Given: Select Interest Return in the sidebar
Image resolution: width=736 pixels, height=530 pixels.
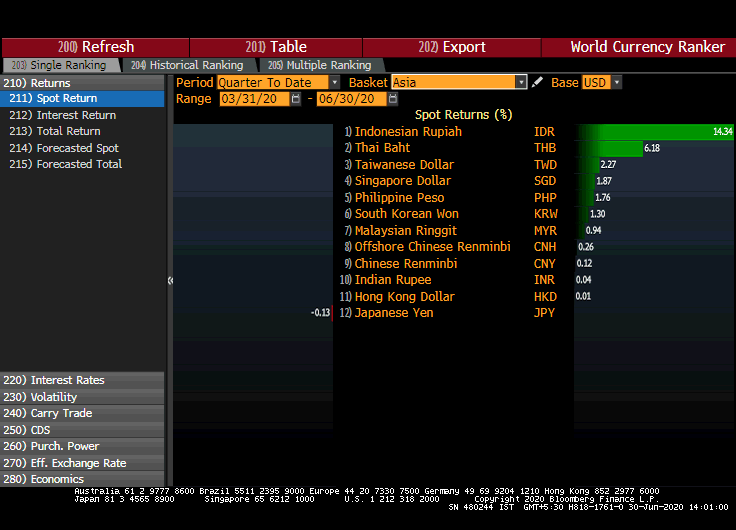Looking at the screenshot, I should point(76,115).
